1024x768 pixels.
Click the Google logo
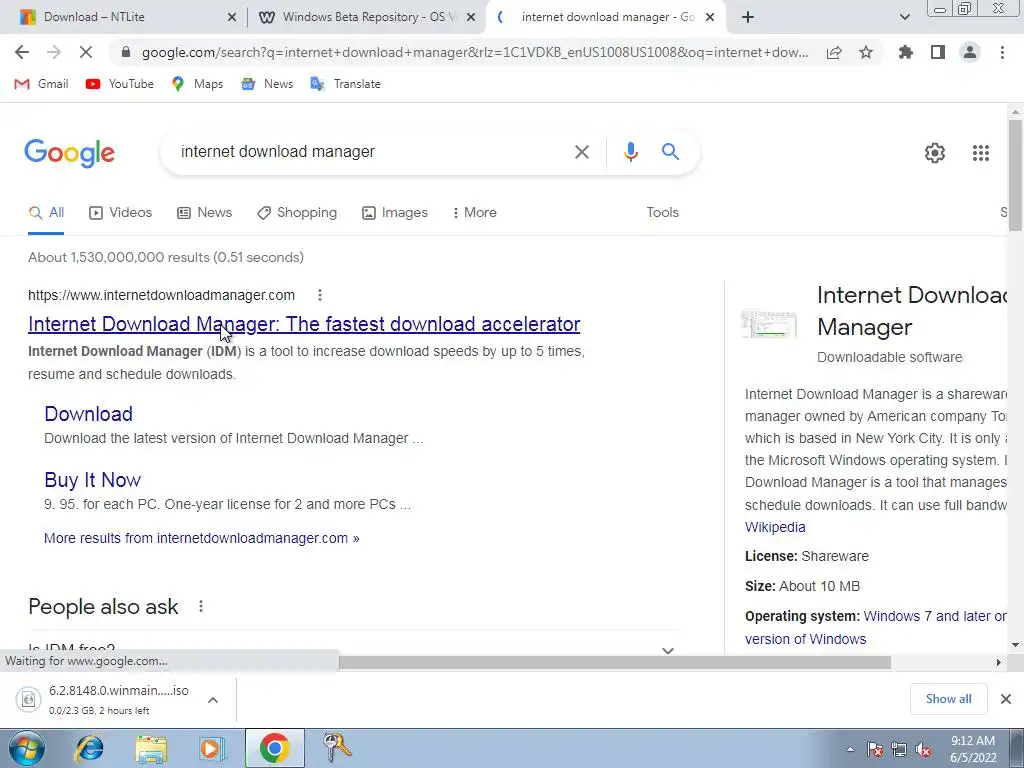(69, 153)
